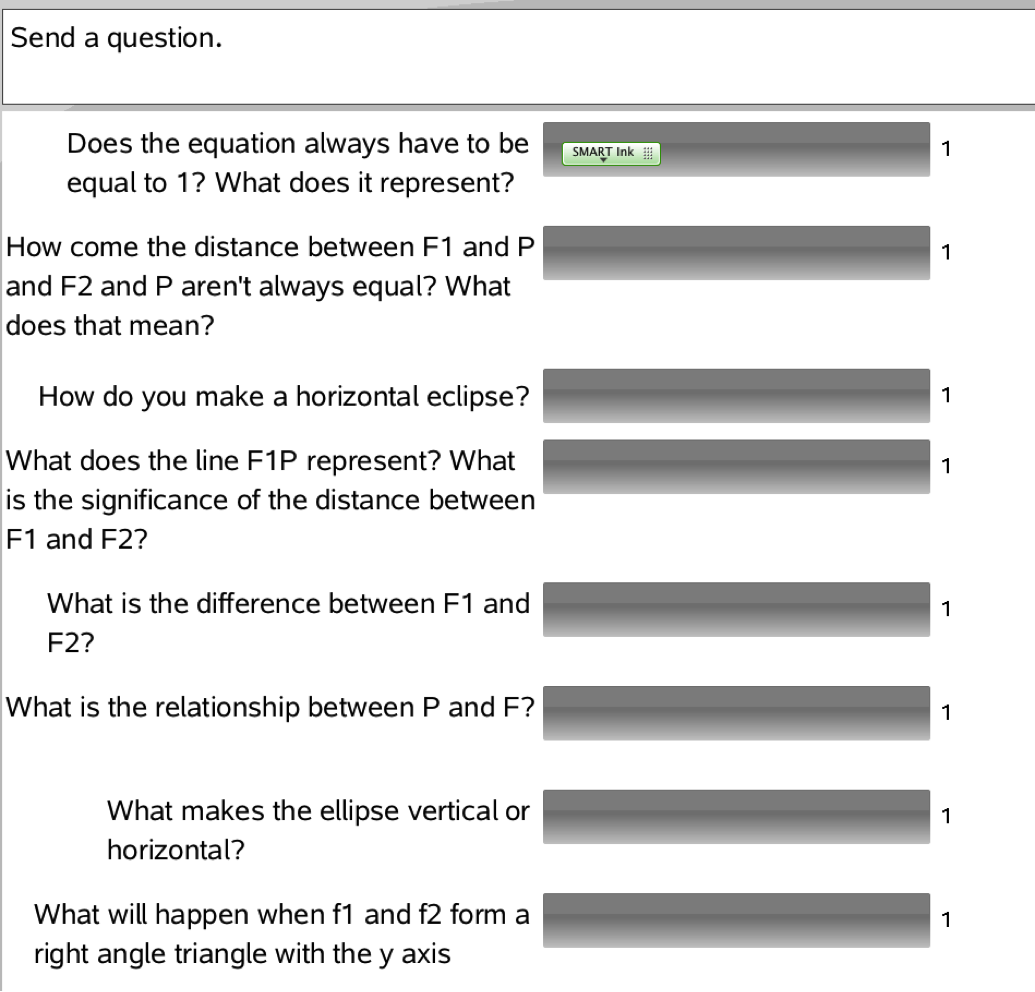Screen dimensions: 1035x992
Task: Select "What makes the ellipse vertical or horizontal?"
Action: 318,831
